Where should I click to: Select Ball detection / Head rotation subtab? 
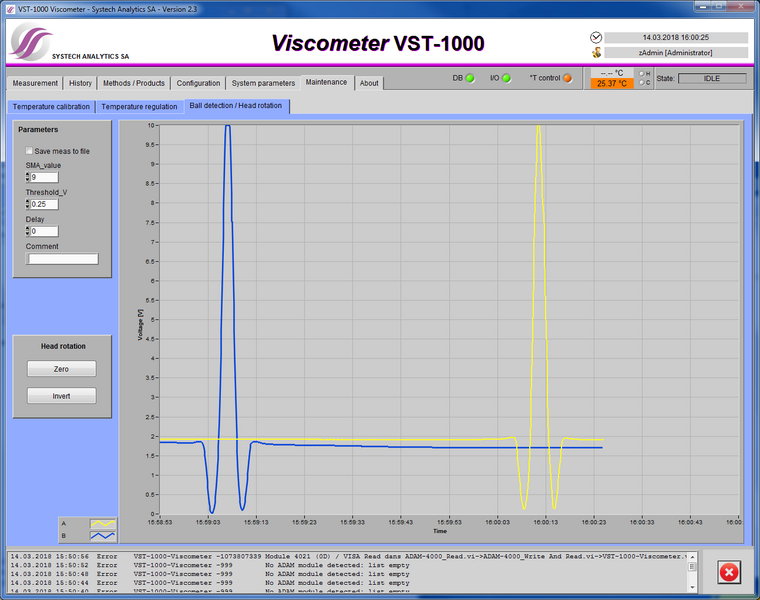click(x=236, y=106)
